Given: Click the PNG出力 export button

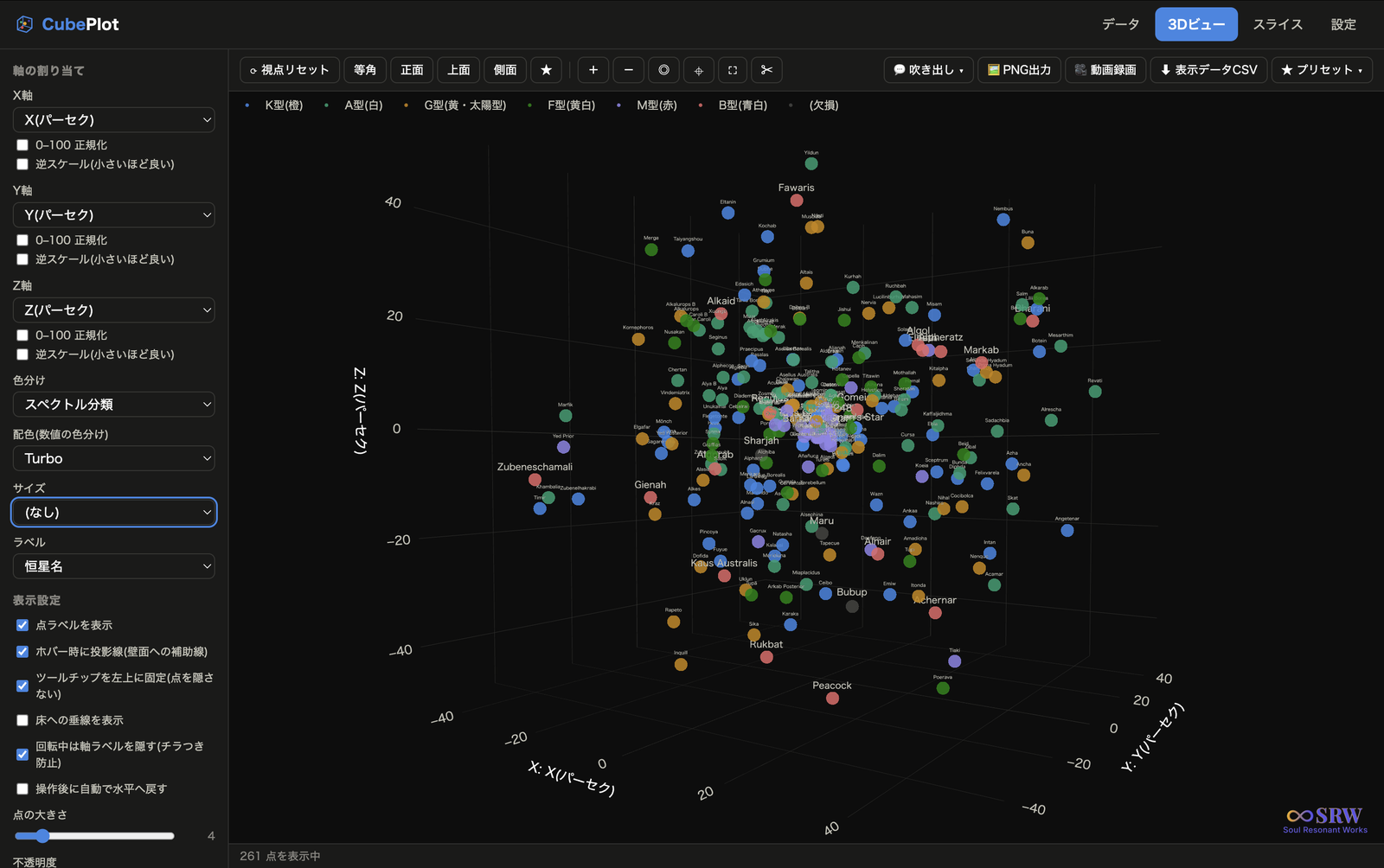Looking at the screenshot, I should coord(1019,70).
